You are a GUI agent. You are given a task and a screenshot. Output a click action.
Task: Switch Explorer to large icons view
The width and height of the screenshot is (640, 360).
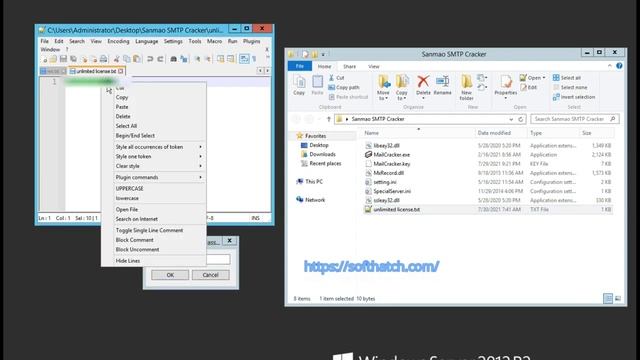pyautogui.click(x=618, y=298)
